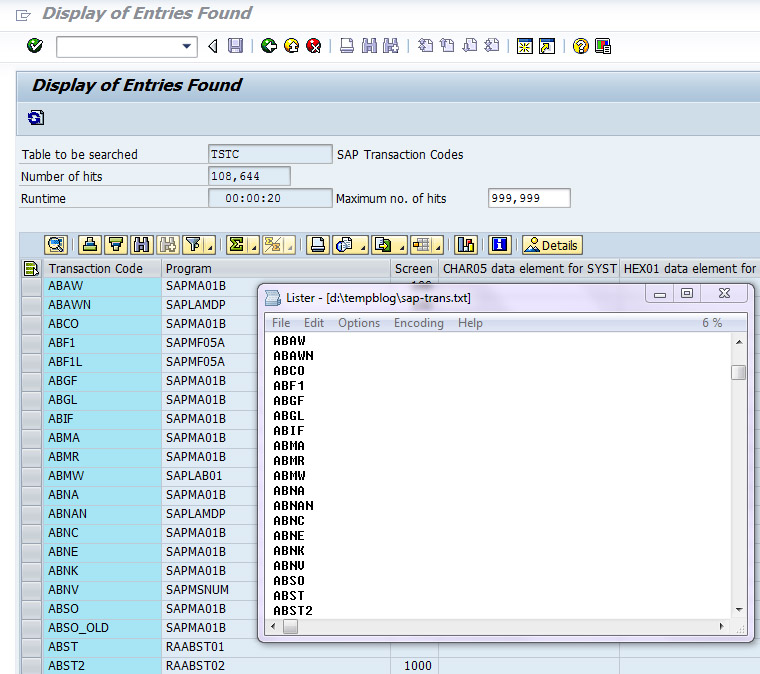Jump to Last Page icon
Image resolution: width=760 pixels, height=674 pixels.
tap(491, 46)
